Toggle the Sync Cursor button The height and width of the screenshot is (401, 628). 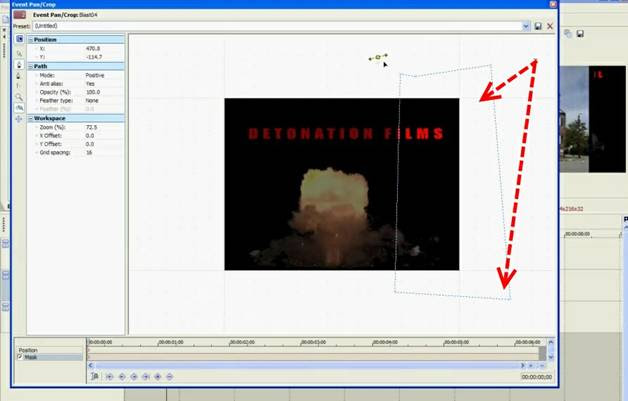[x=95, y=377]
